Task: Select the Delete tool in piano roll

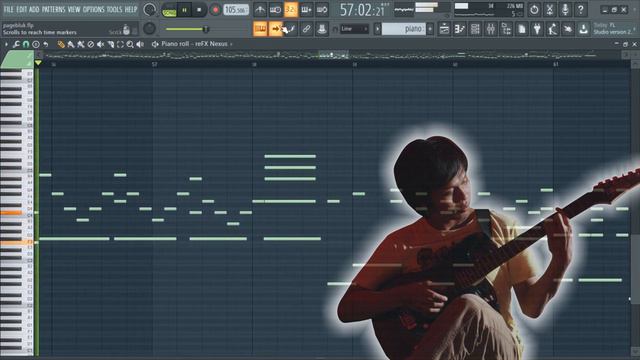Action: pyautogui.click(x=91, y=44)
